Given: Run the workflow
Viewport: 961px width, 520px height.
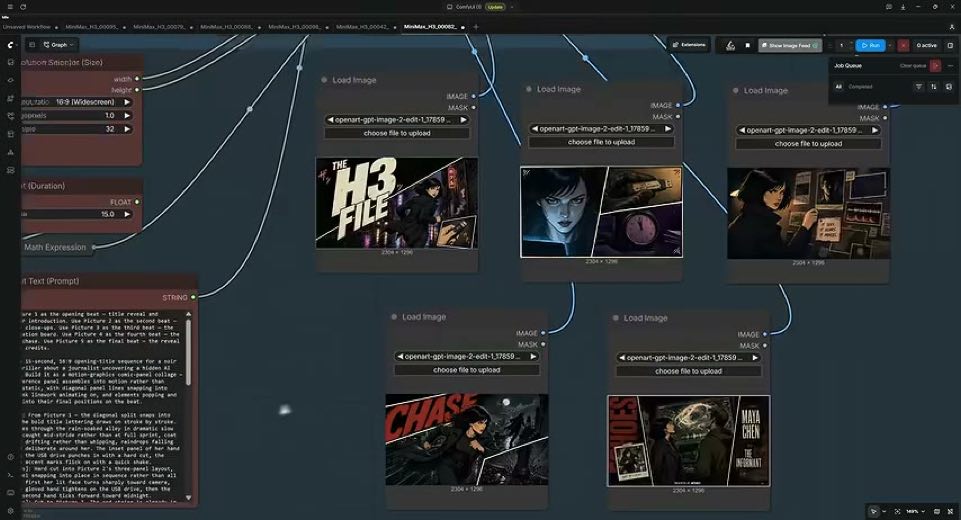Looking at the screenshot, I should 870,45.
